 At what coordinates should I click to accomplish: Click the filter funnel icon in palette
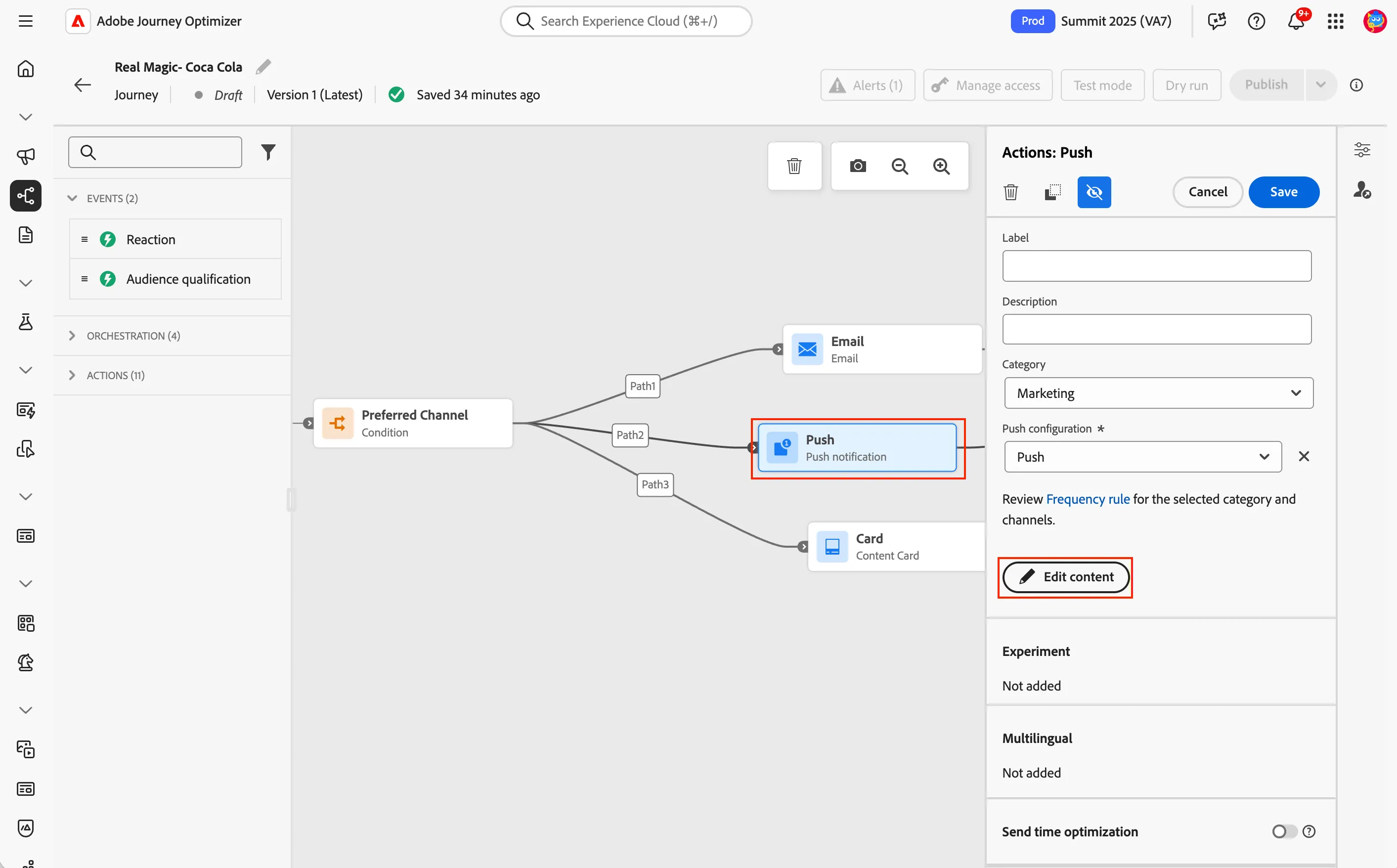268,152
